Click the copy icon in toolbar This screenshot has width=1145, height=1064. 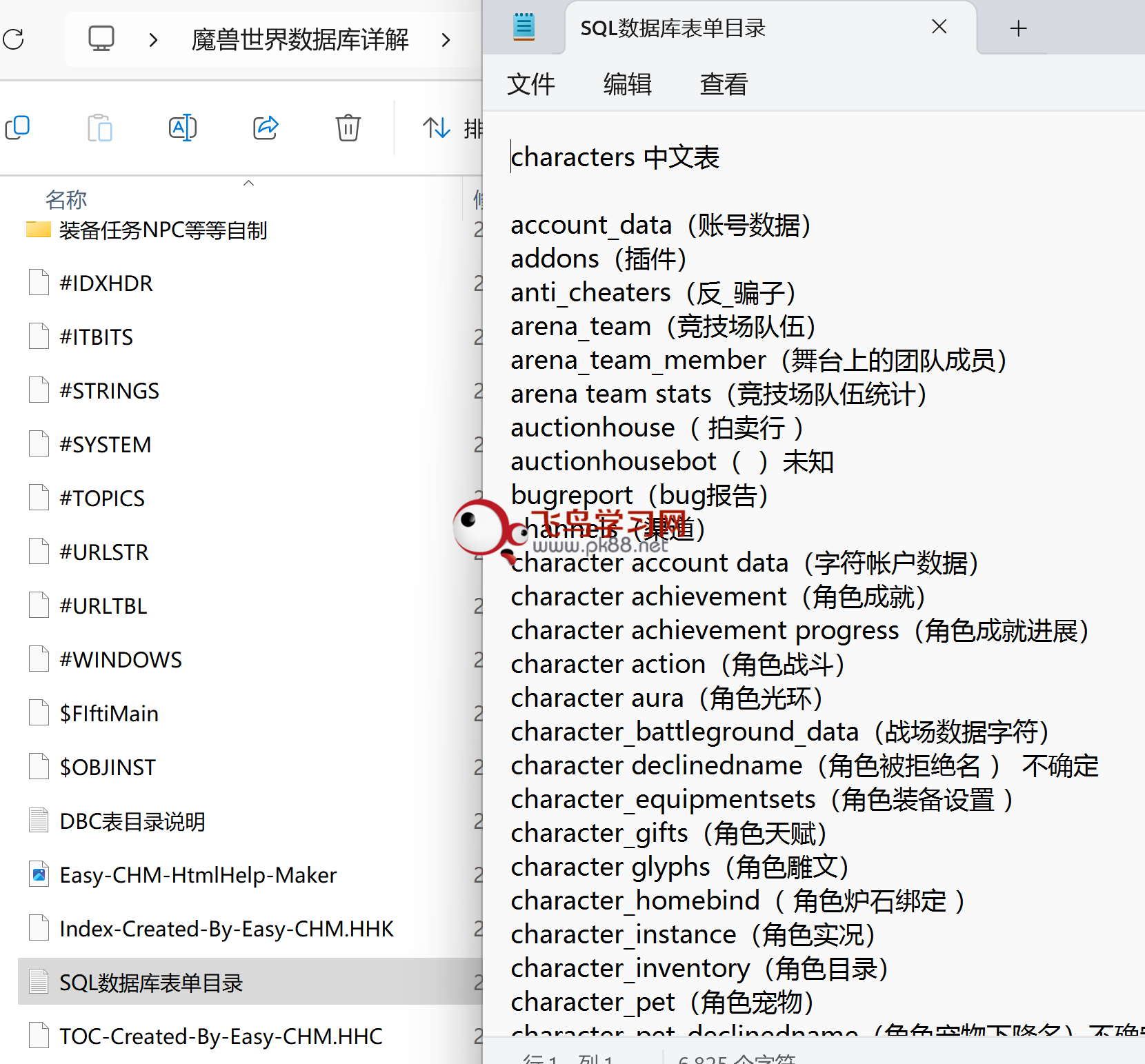(17, 128)
